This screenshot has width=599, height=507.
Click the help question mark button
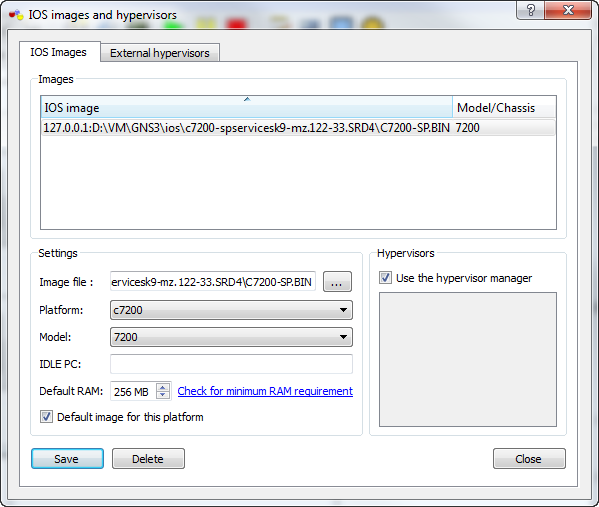pos(530,10)
